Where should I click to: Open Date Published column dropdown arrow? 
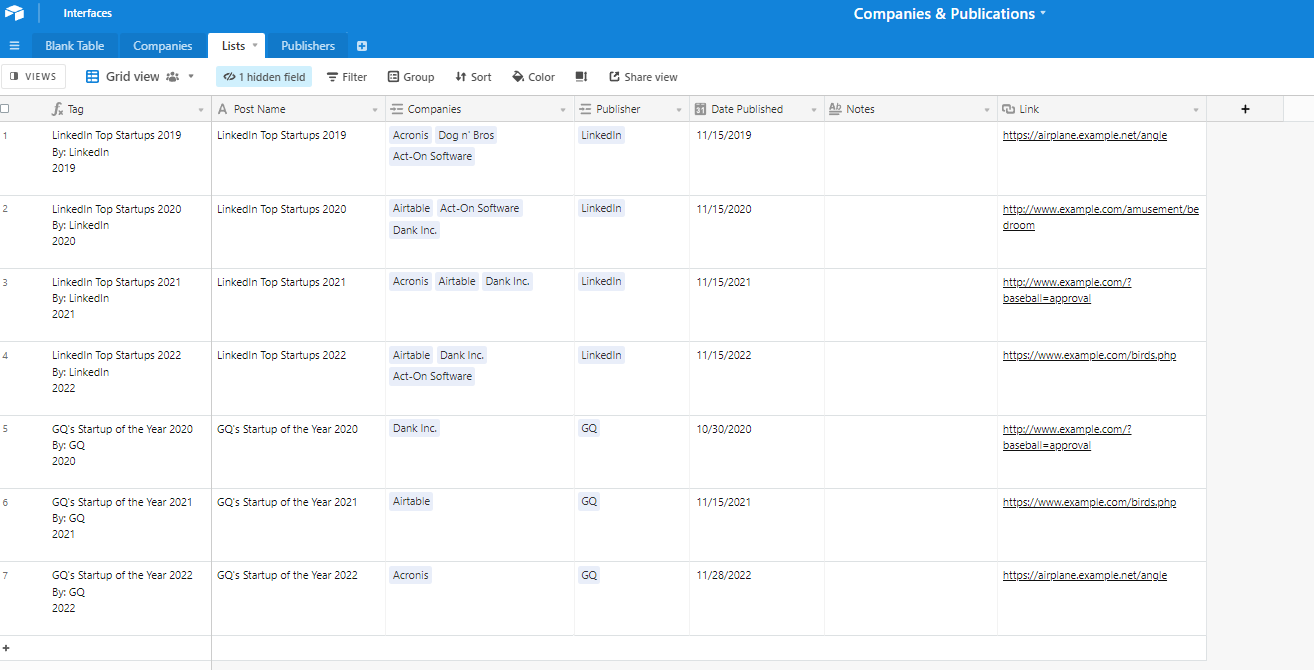tap(814, 110)
